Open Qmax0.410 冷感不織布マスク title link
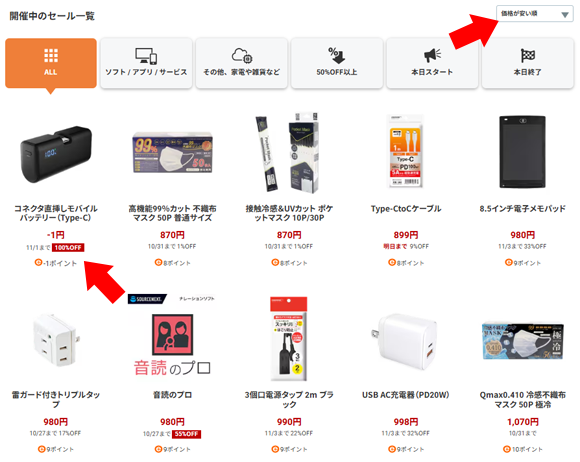This screenshot has width=580, height=462. click(522, 399)
